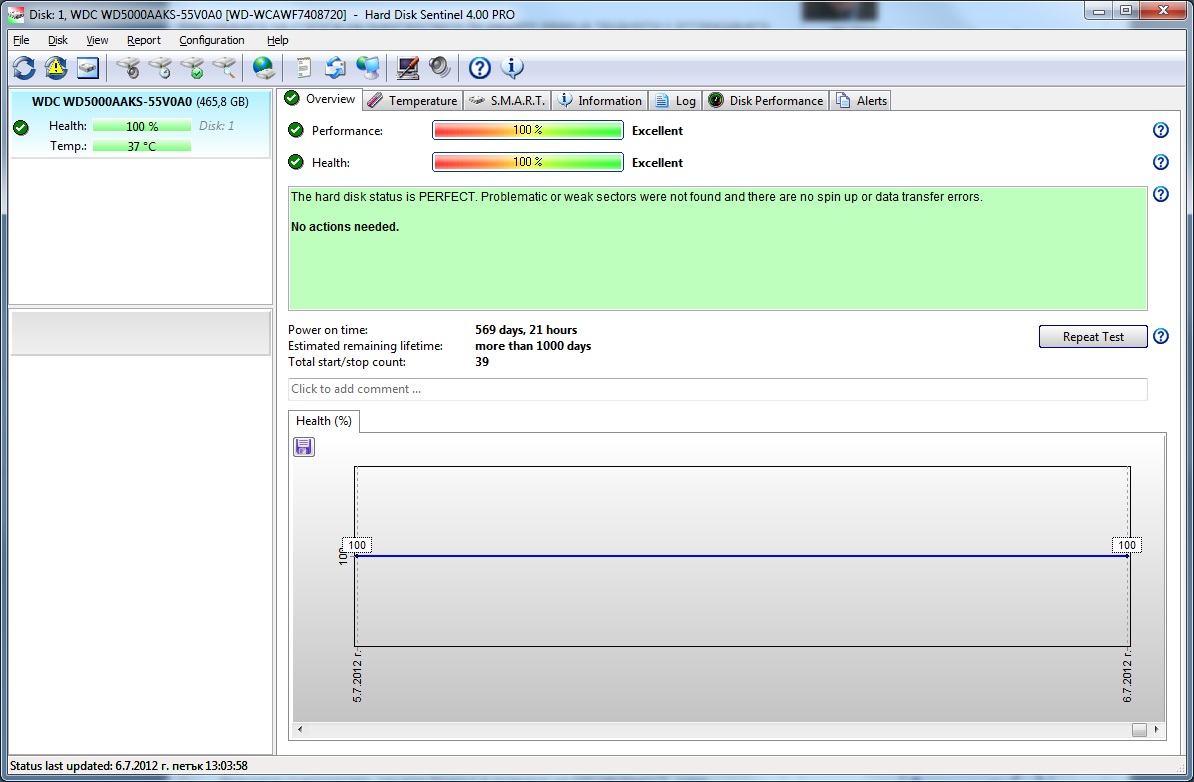1194x782 pixels.
Task: Click the disk with magnifier surface test icon
Action: click(x=224, y=68)
